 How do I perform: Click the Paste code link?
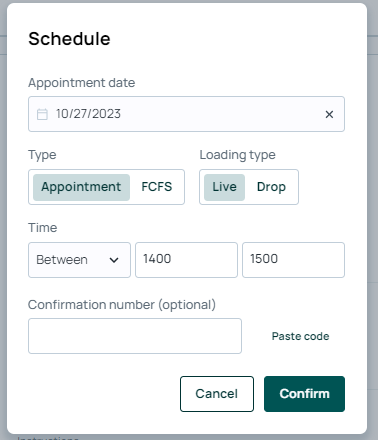(x=300, y=336)
